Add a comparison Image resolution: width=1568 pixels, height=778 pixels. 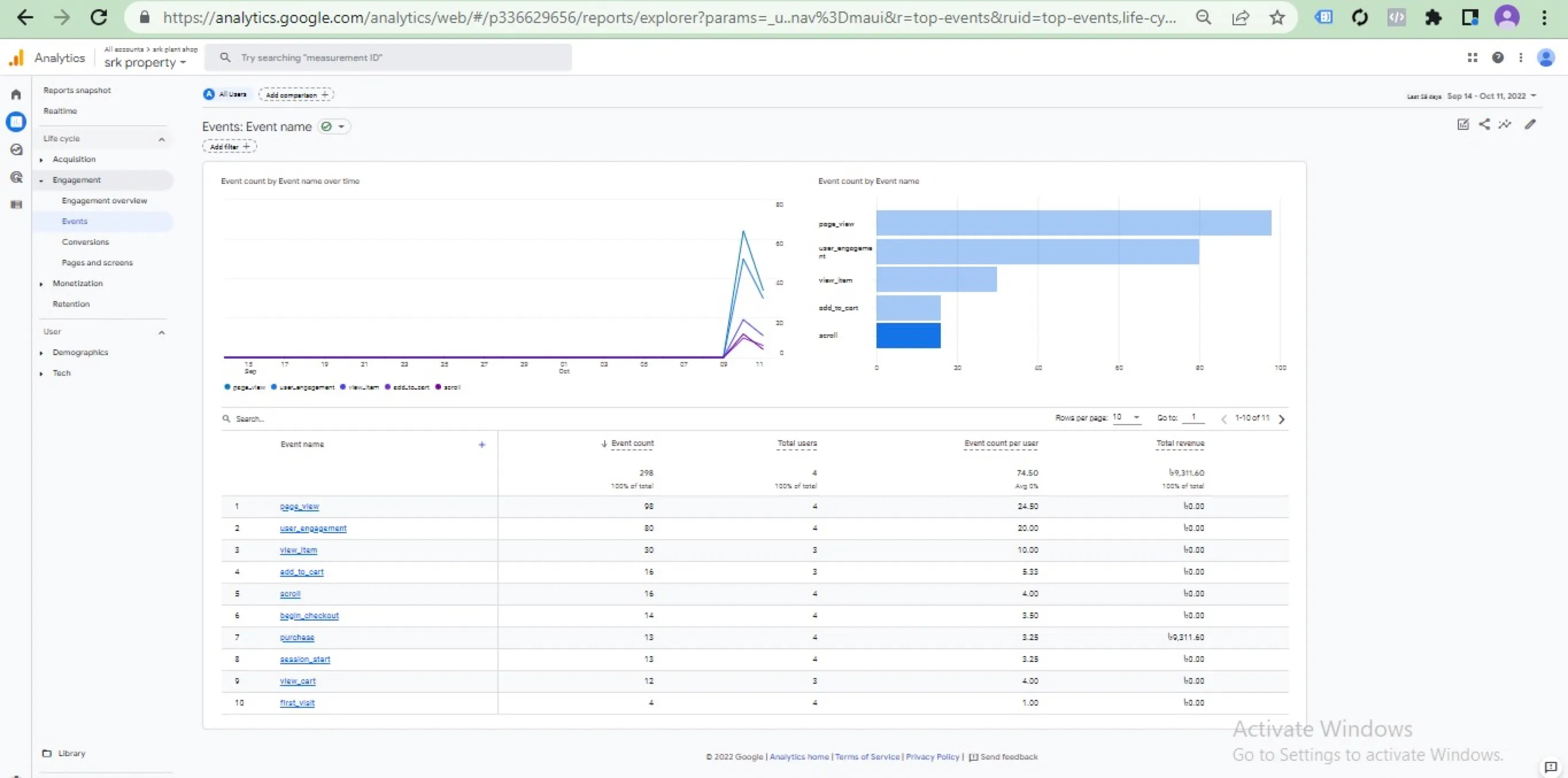point(296,94)
